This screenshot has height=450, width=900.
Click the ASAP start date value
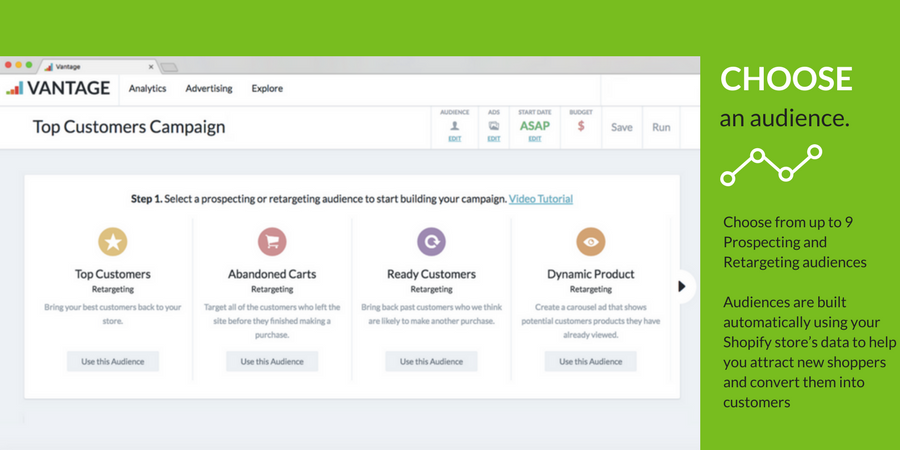coord(534,126)
